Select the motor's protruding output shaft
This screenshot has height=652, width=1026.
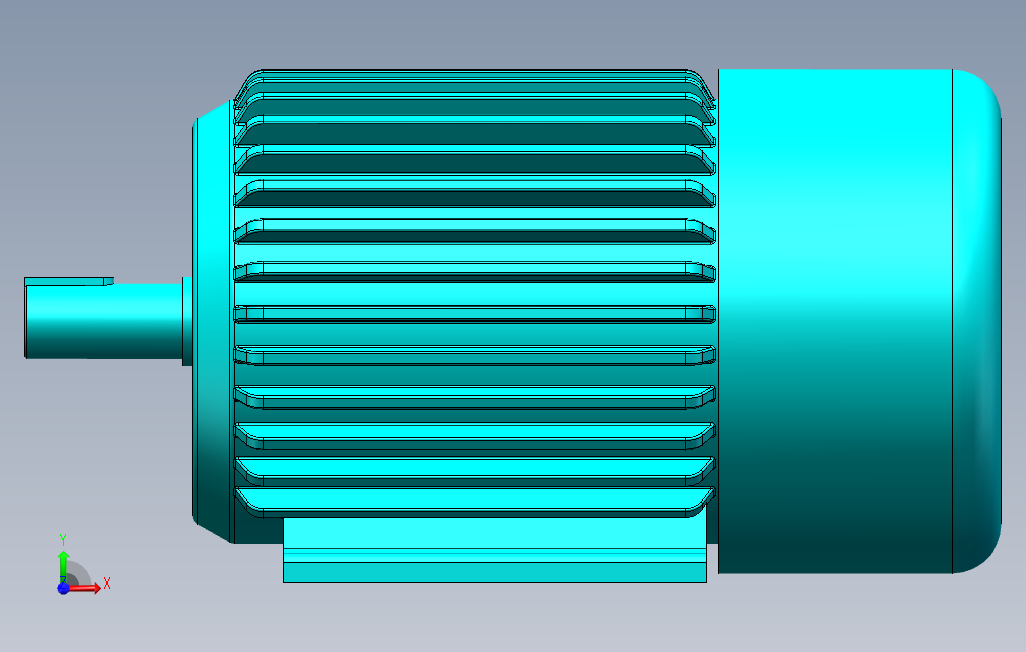click(103, 321)
